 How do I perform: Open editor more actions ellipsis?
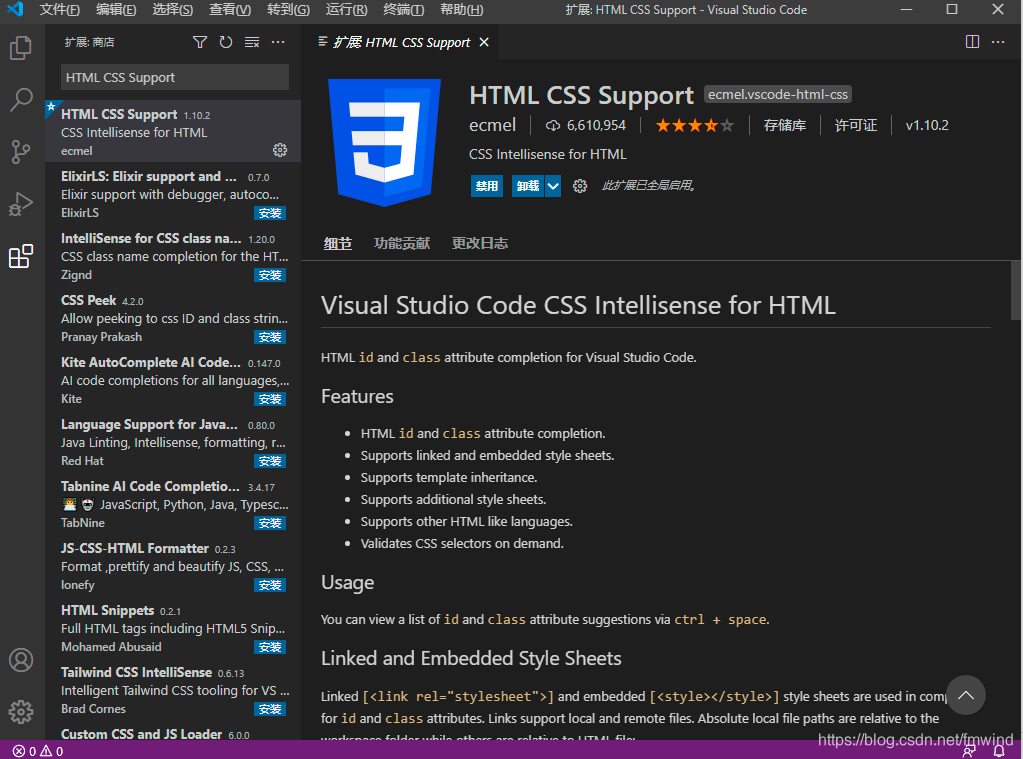click(998, 42)
